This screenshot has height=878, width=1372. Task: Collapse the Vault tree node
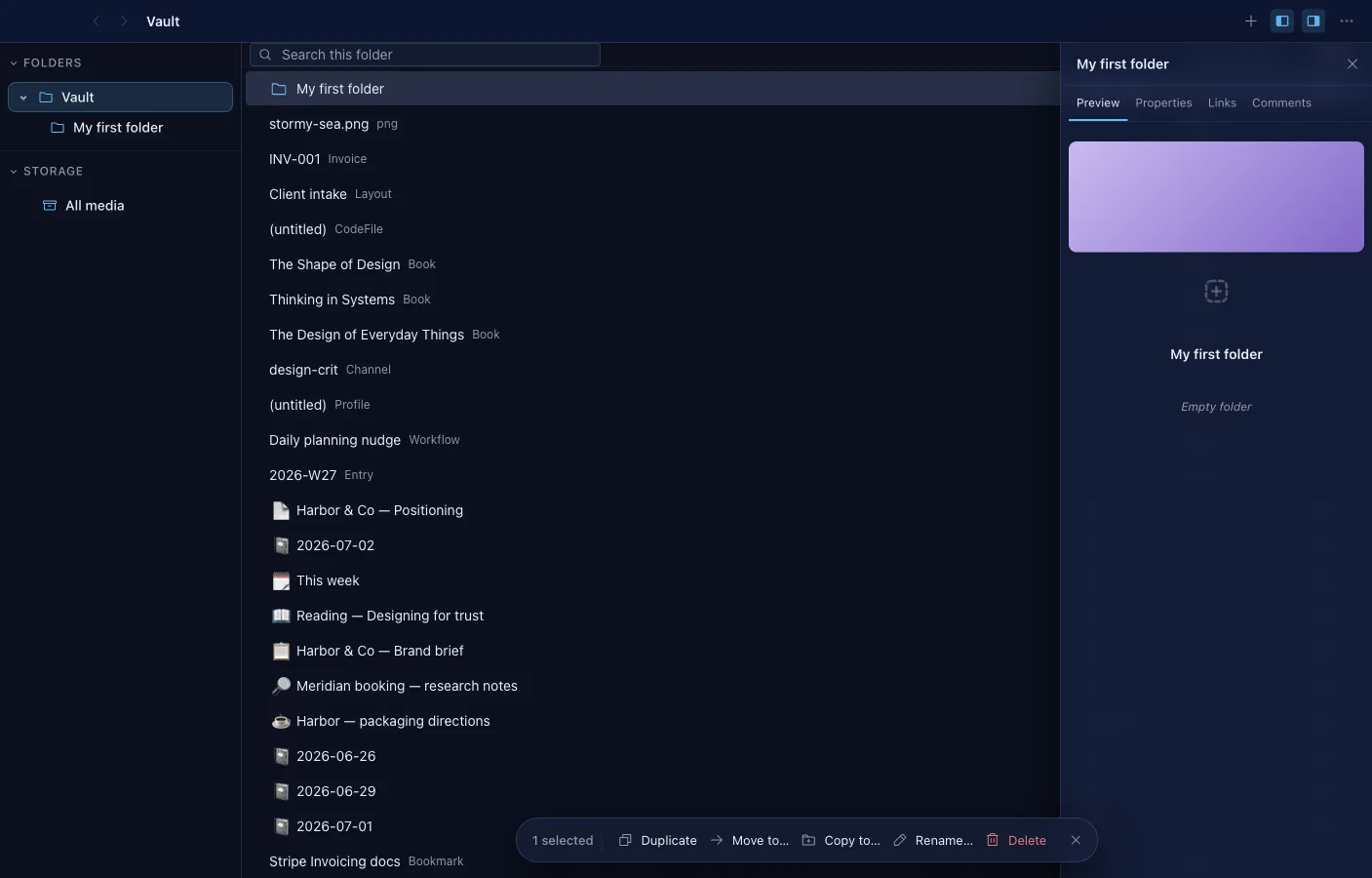(x=23, y=98)
